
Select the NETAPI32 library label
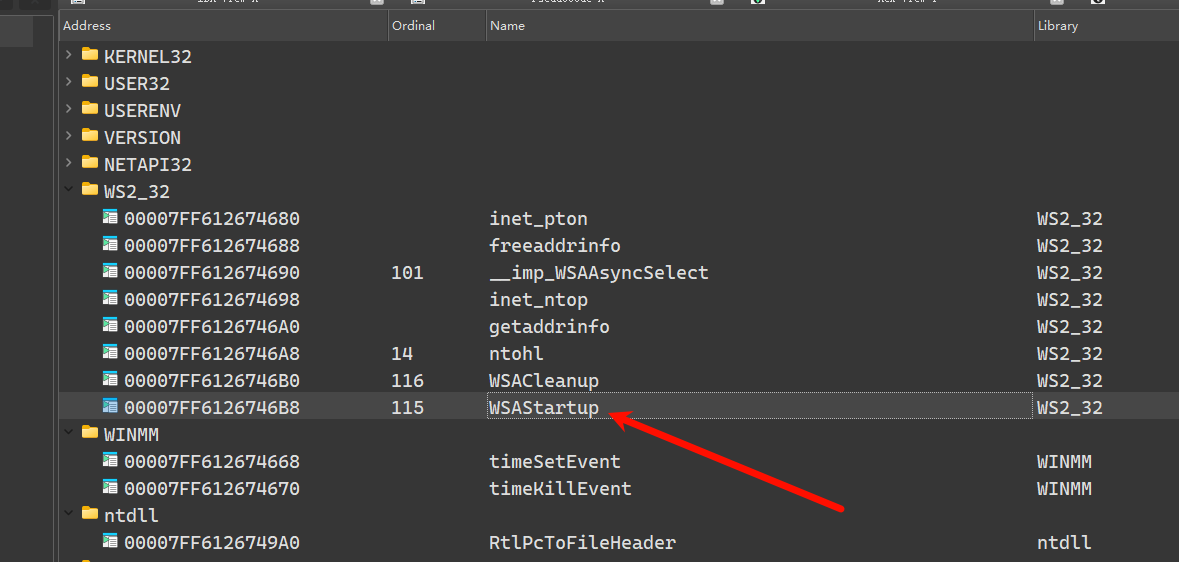(148, 164)
